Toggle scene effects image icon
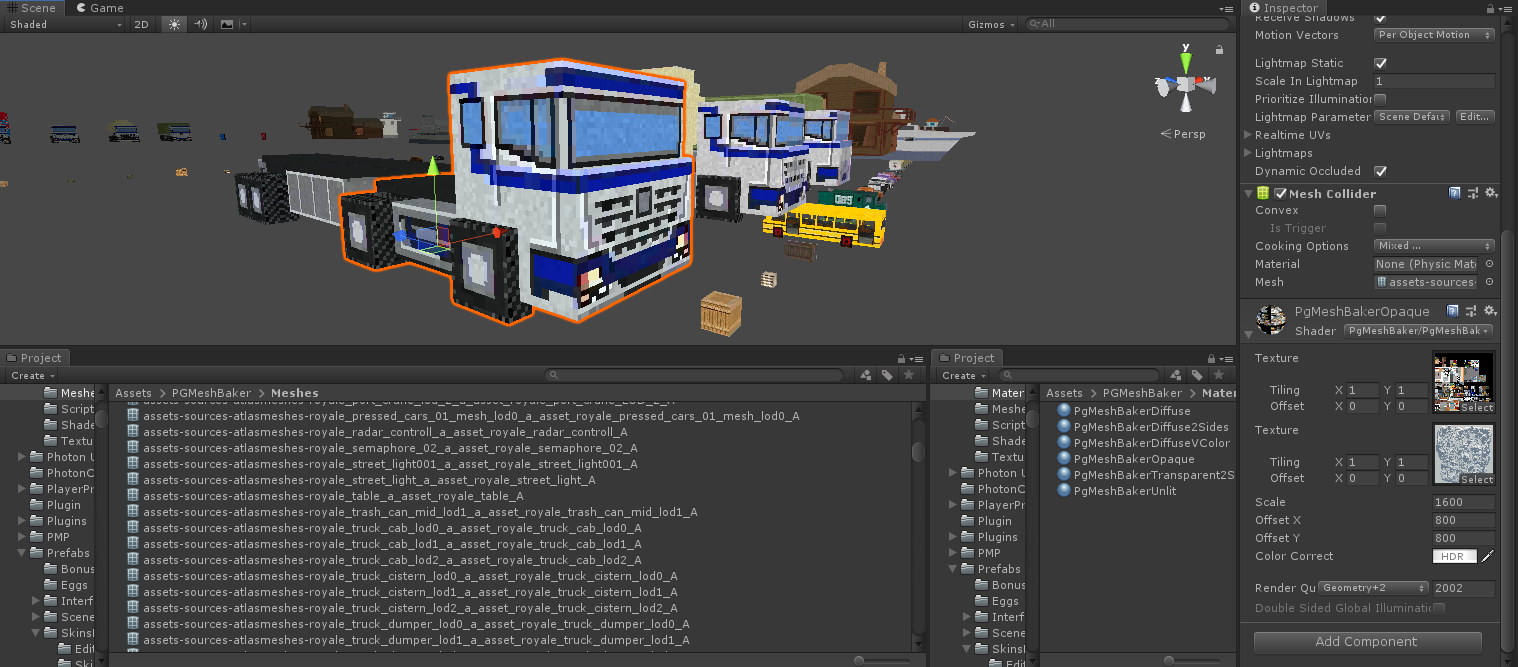Image resolution: width=1518 pixels, height=667 pixels. 227,24
